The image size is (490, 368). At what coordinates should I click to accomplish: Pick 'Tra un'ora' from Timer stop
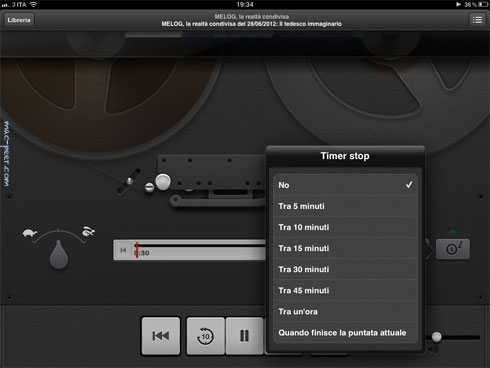click(345, 311)
